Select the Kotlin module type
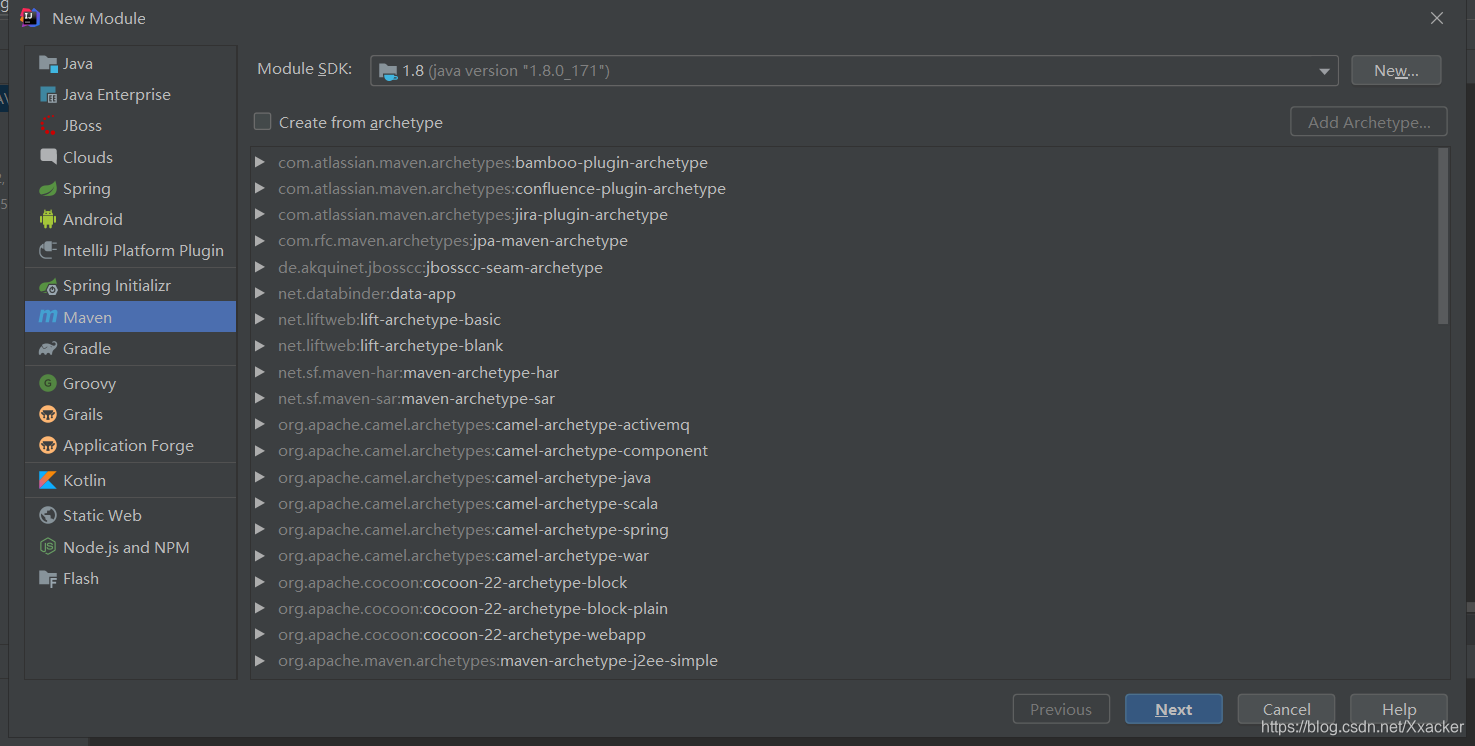The height and width of the screenshot is (746, 1475). [x=131, y=480]
